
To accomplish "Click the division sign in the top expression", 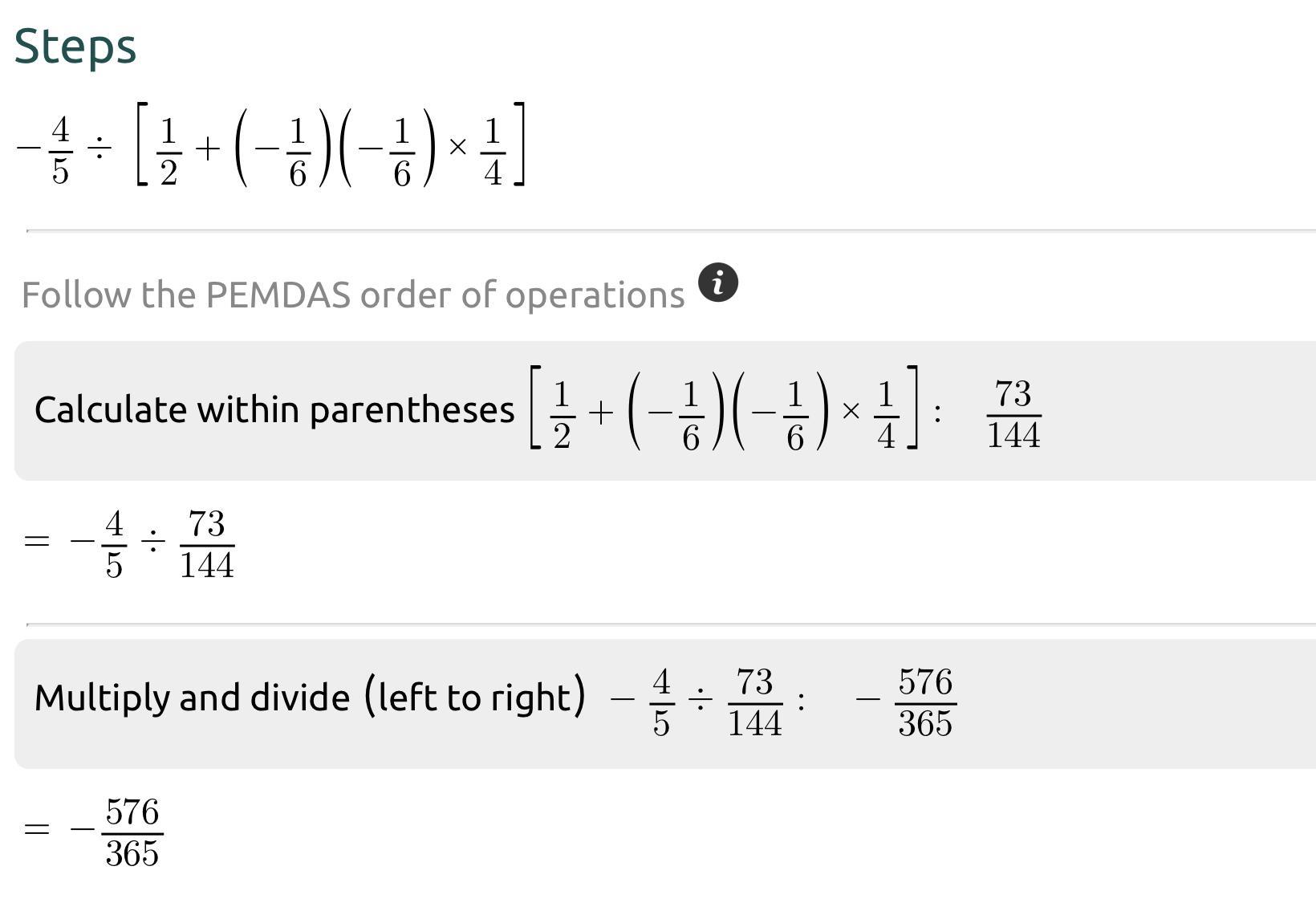I will click(x=100, y=148).
